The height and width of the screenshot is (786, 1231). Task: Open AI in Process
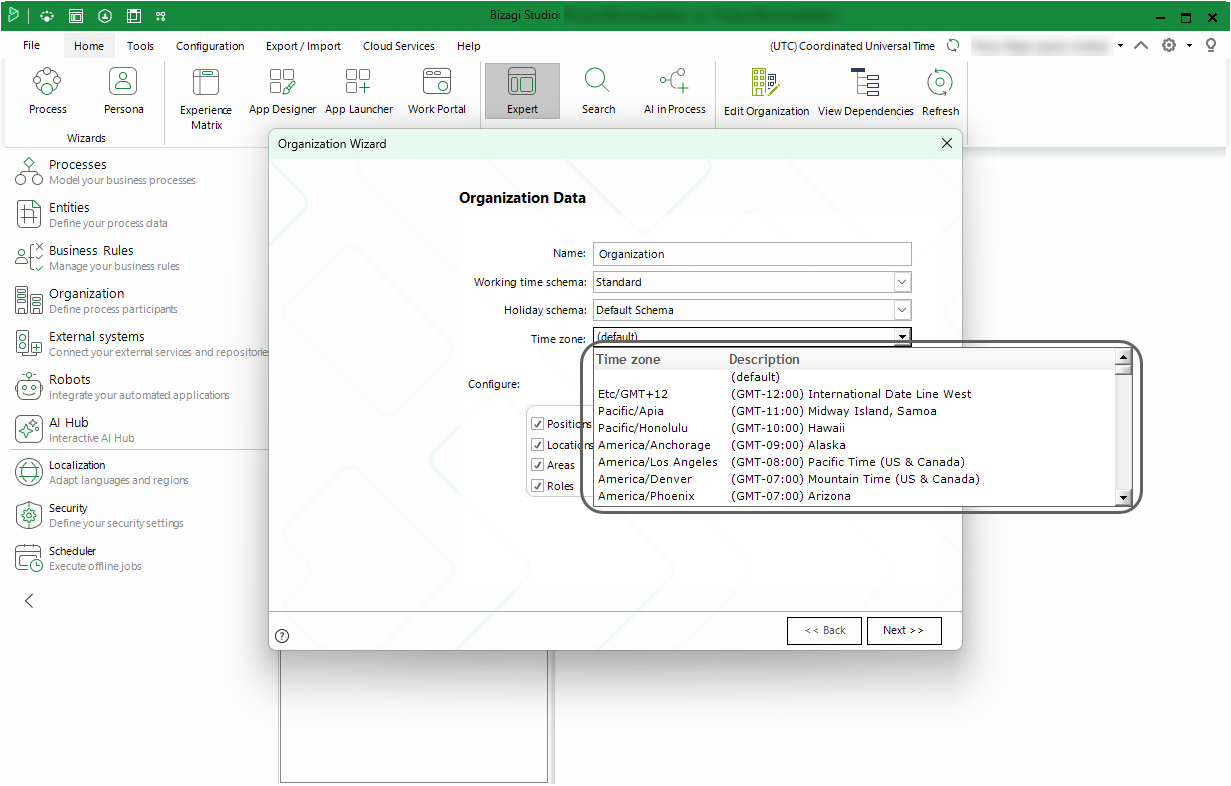pyautogui.click(x=674, y=91)
